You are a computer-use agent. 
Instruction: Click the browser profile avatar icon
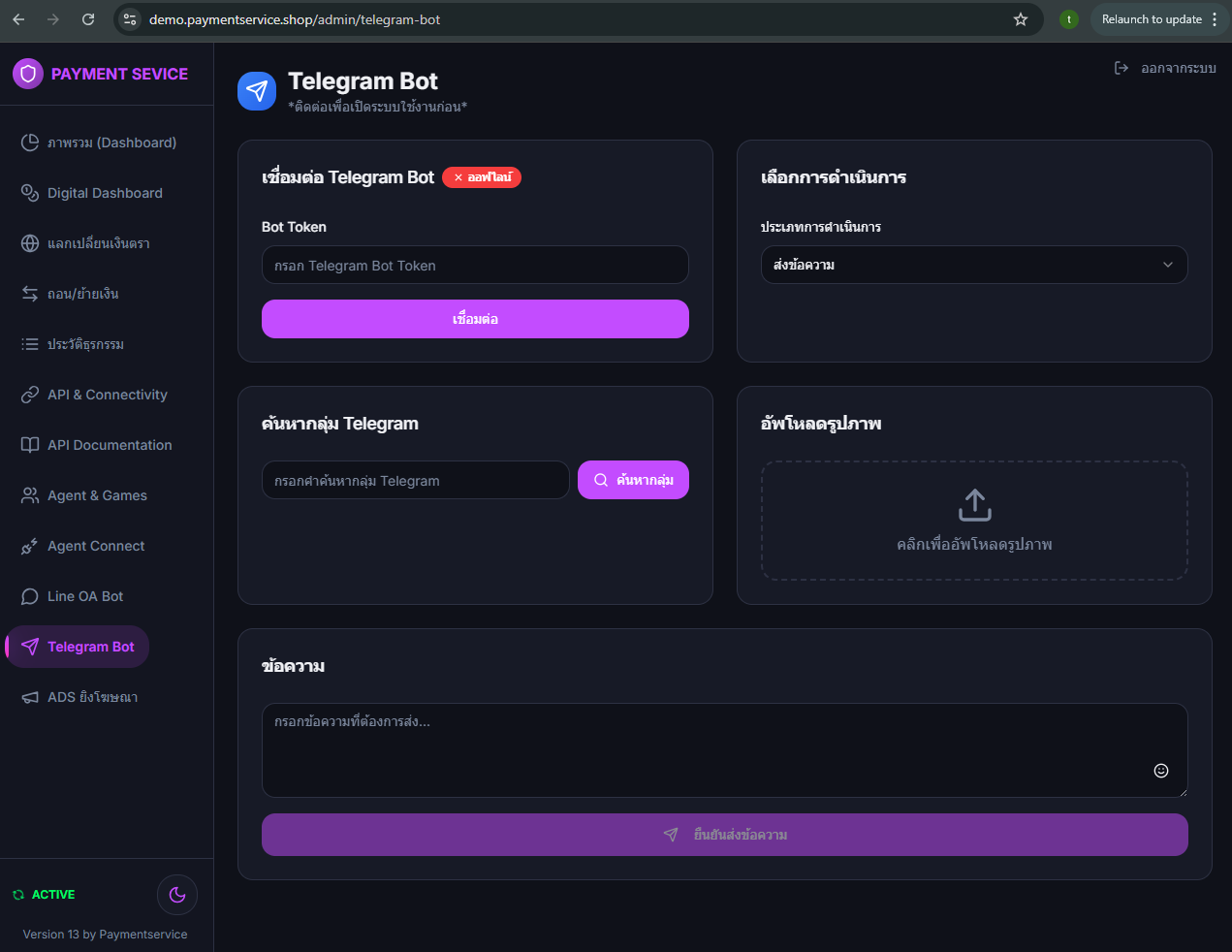point(1068,19)
